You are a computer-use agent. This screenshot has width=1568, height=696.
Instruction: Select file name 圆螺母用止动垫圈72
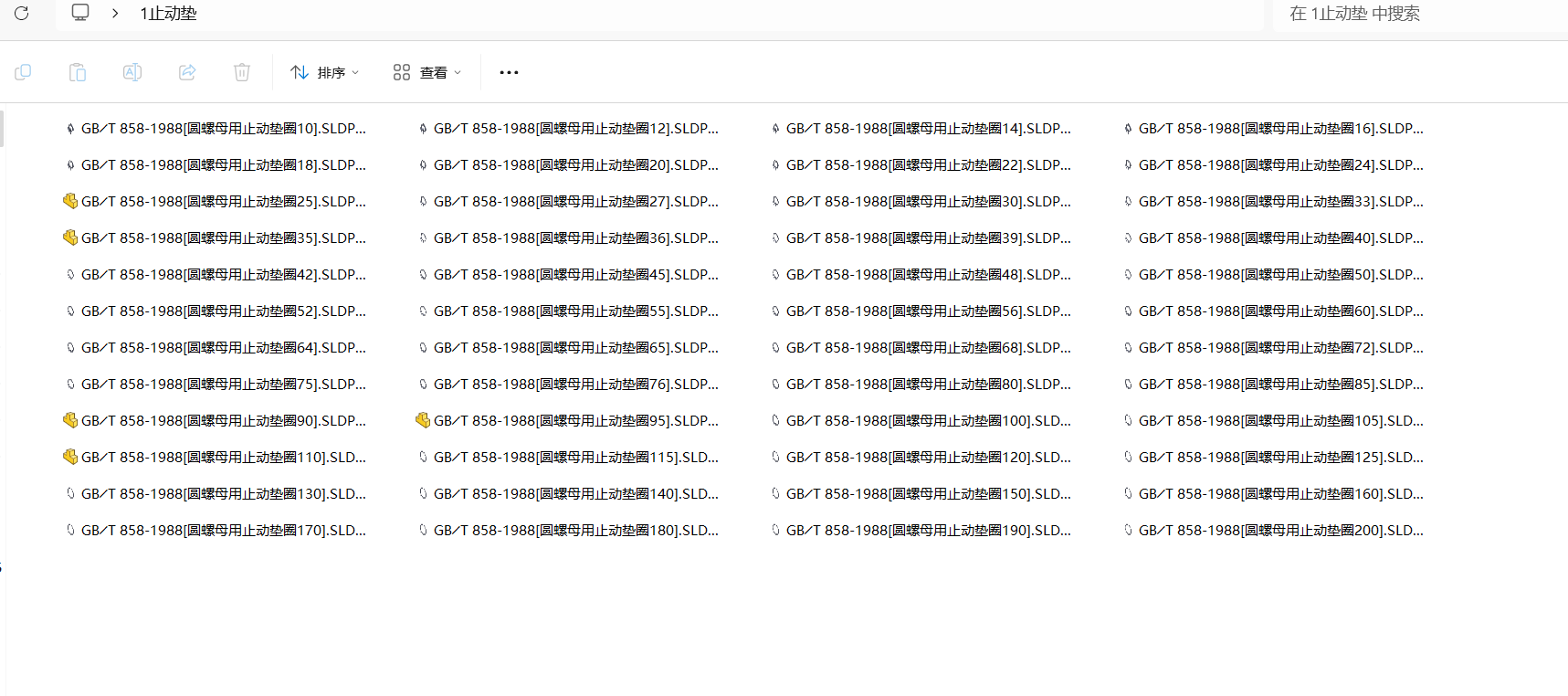coord(1280,348)
